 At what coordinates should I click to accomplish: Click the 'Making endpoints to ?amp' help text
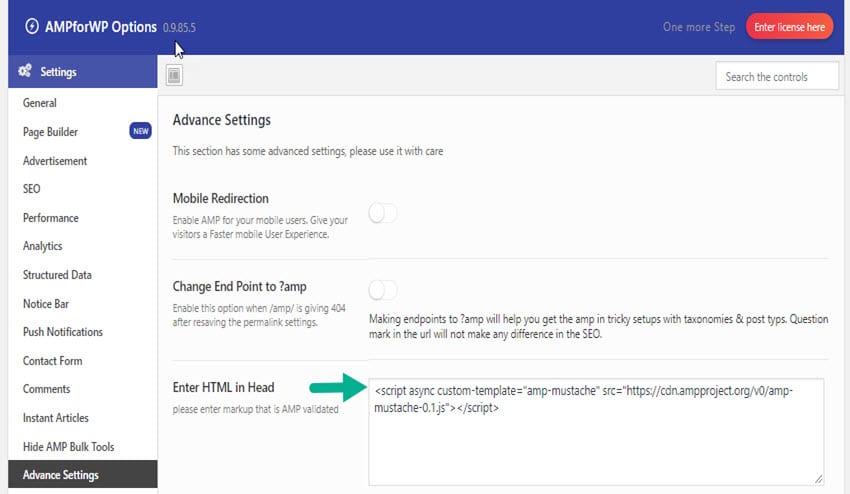[598, 326]
